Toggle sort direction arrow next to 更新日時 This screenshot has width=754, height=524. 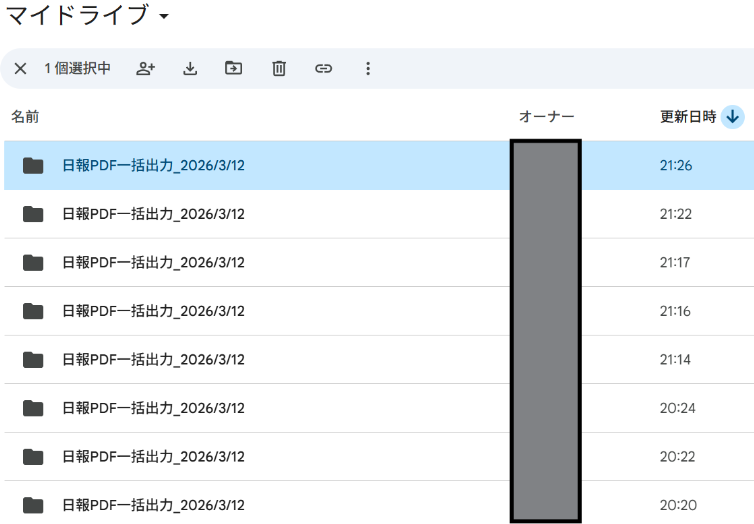[733, 117]
